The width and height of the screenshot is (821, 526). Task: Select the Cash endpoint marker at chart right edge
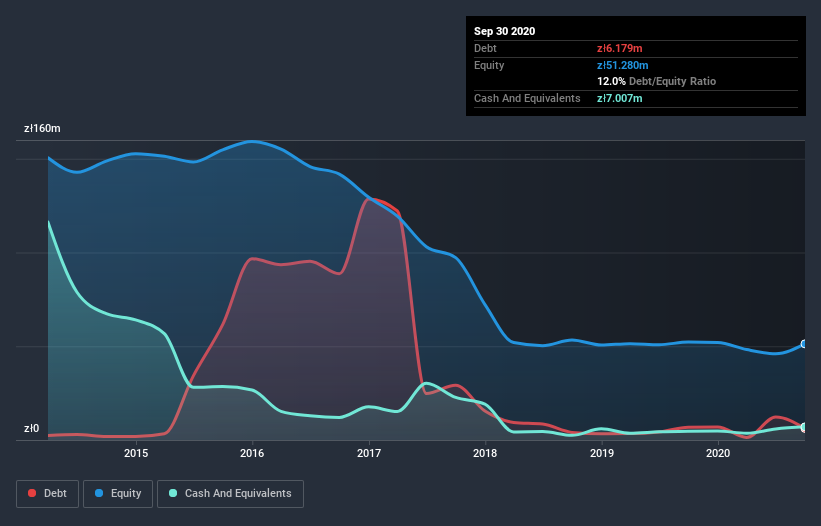(804, 427)
